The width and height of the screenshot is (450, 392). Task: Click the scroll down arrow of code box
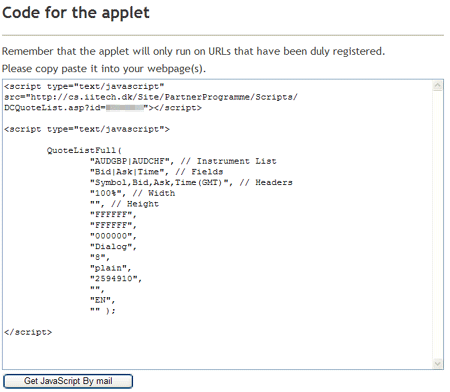pos(437,363)
